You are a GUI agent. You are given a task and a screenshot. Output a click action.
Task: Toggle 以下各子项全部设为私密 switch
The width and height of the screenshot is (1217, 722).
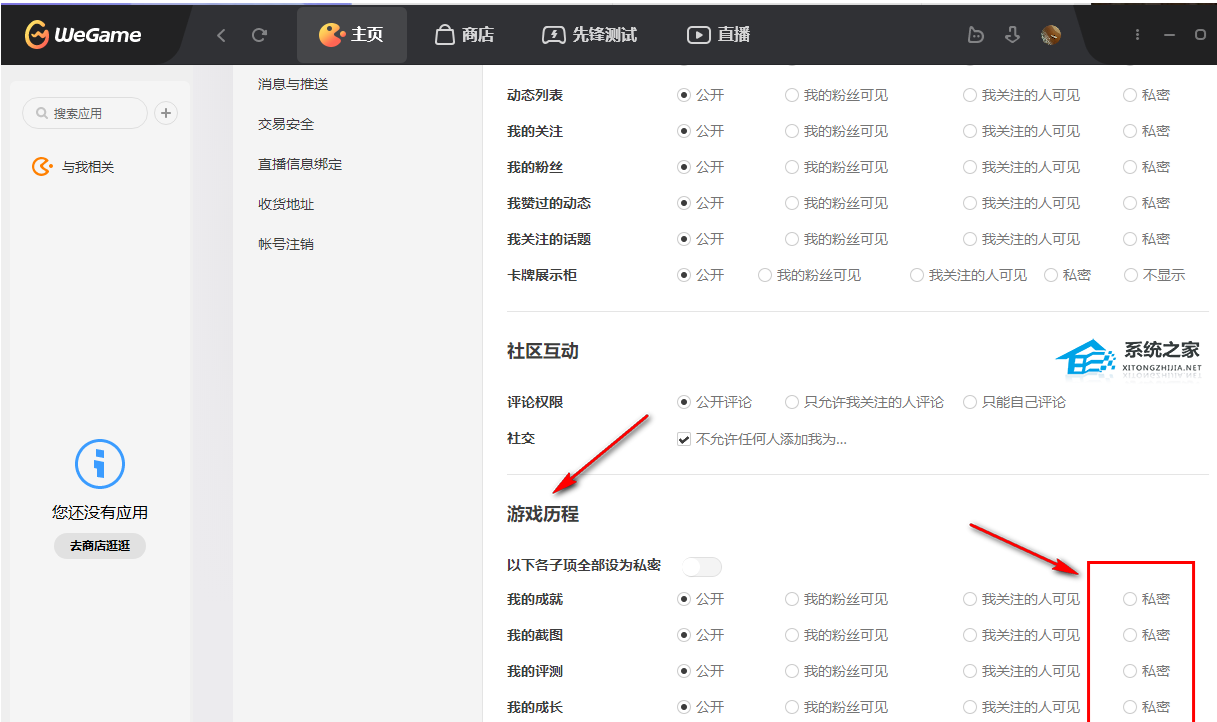point(701,567)
